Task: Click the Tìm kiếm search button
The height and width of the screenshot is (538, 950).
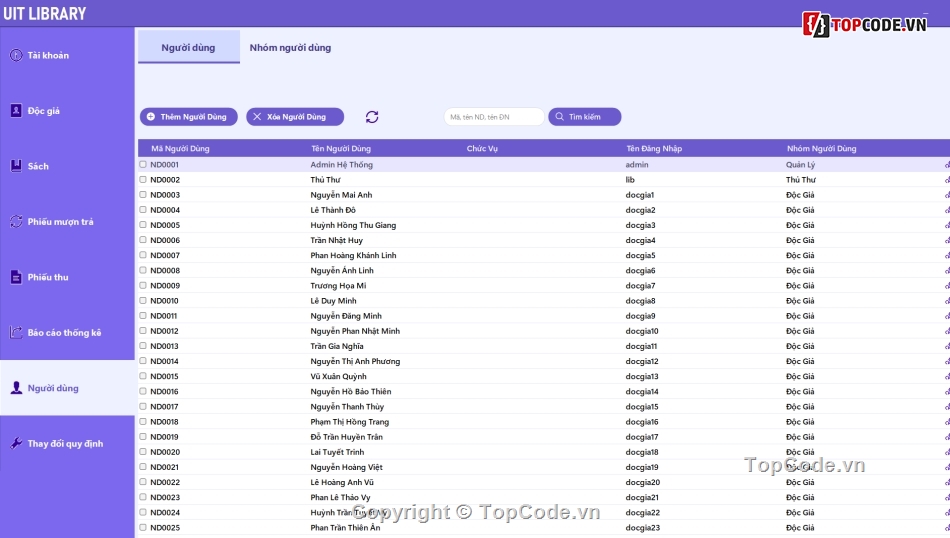Action: coord(584,117)
